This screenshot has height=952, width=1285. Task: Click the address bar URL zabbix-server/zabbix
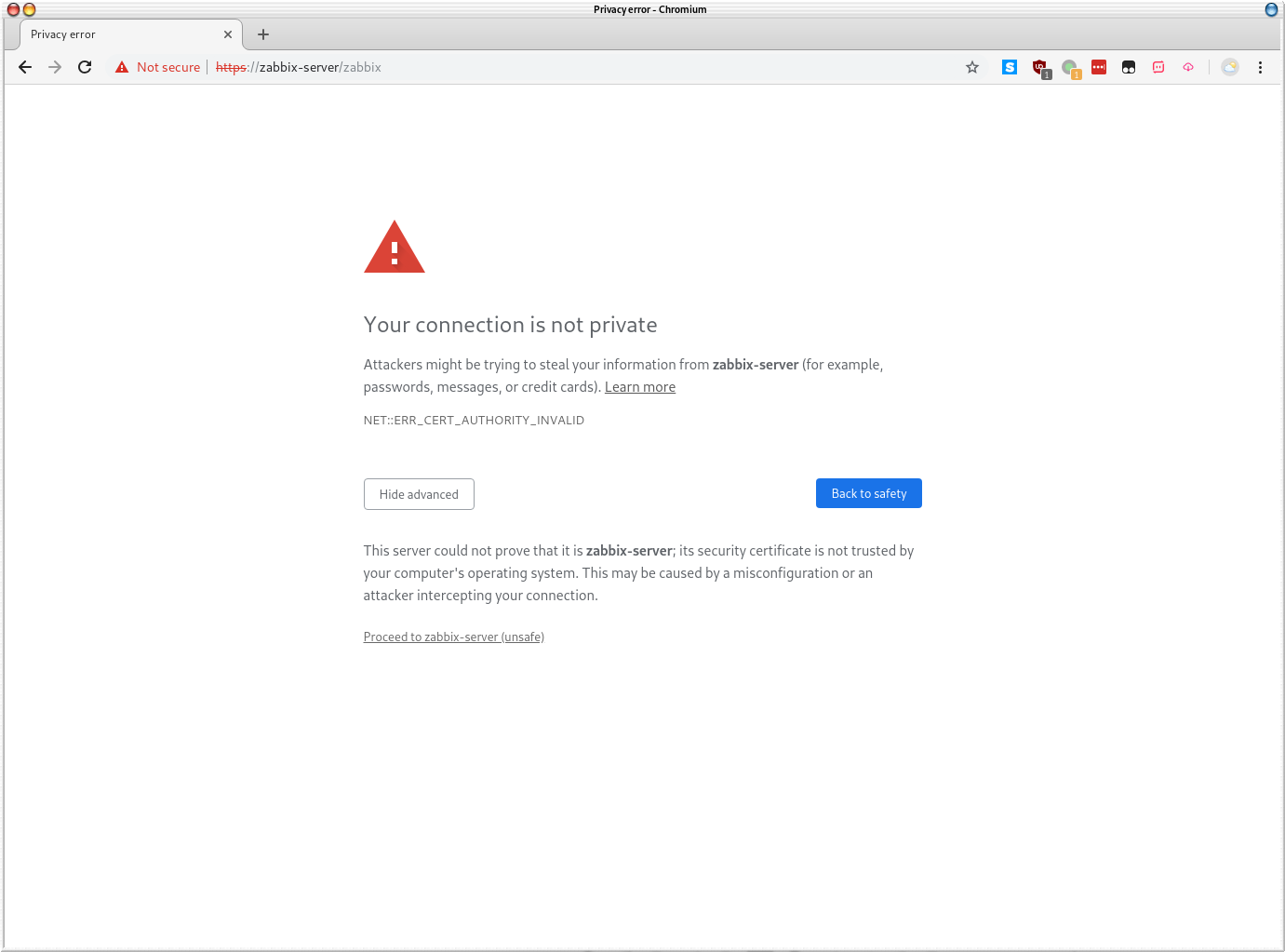[299, 67]
